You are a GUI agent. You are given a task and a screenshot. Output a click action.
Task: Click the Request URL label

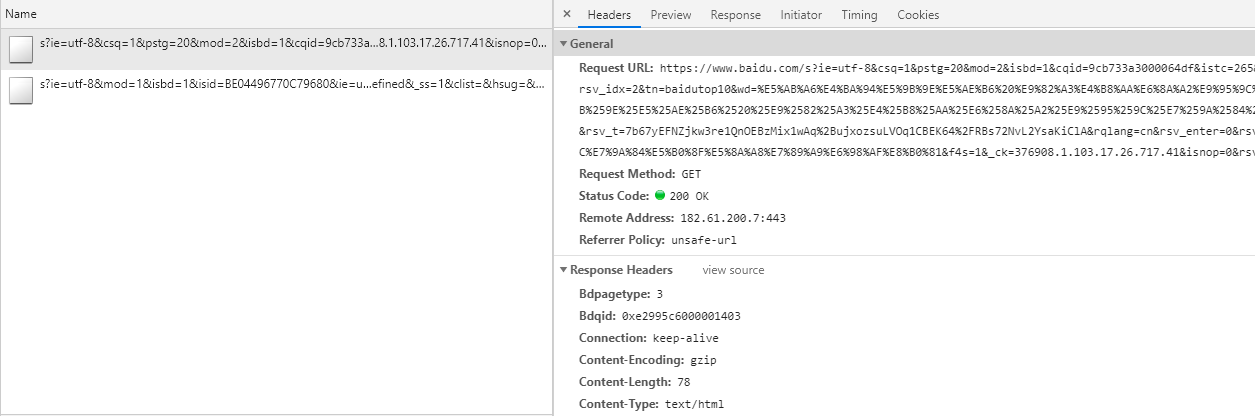pyautogui.click(x=616, y=68)
